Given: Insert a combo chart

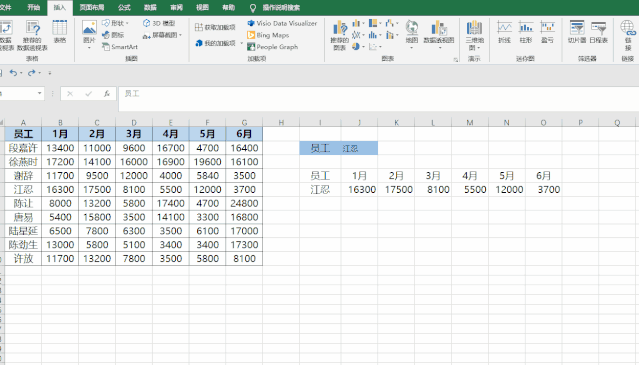Looking at the screenshot, I should (392, 35).
